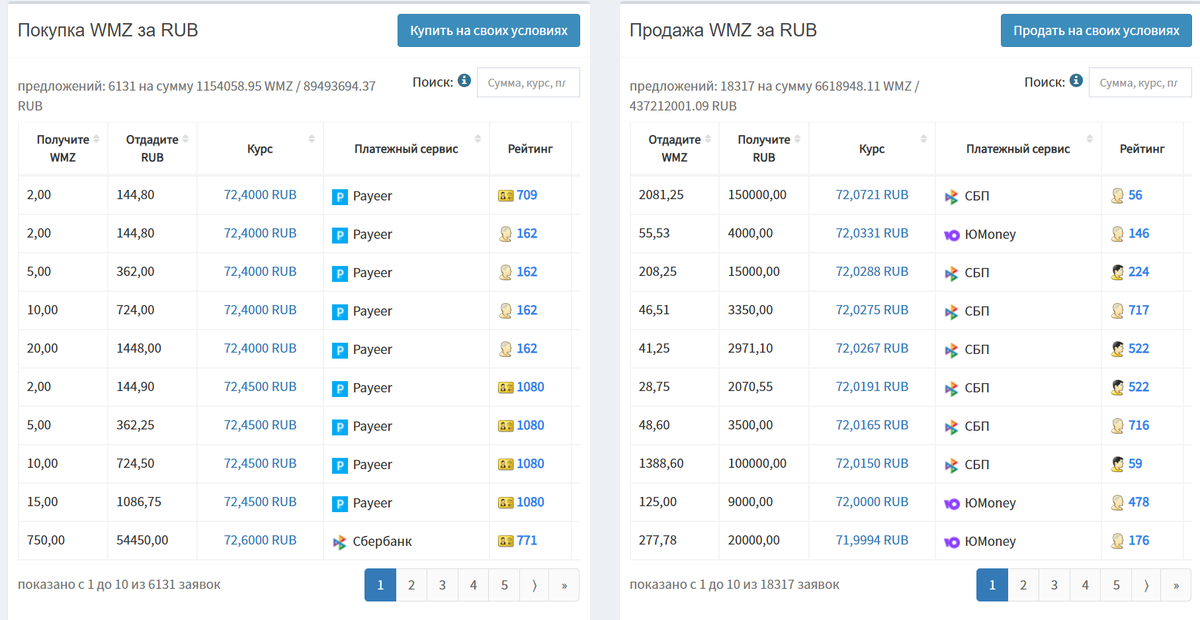Go to page 4 of buy offers
1200x620 pixels.
473,585
